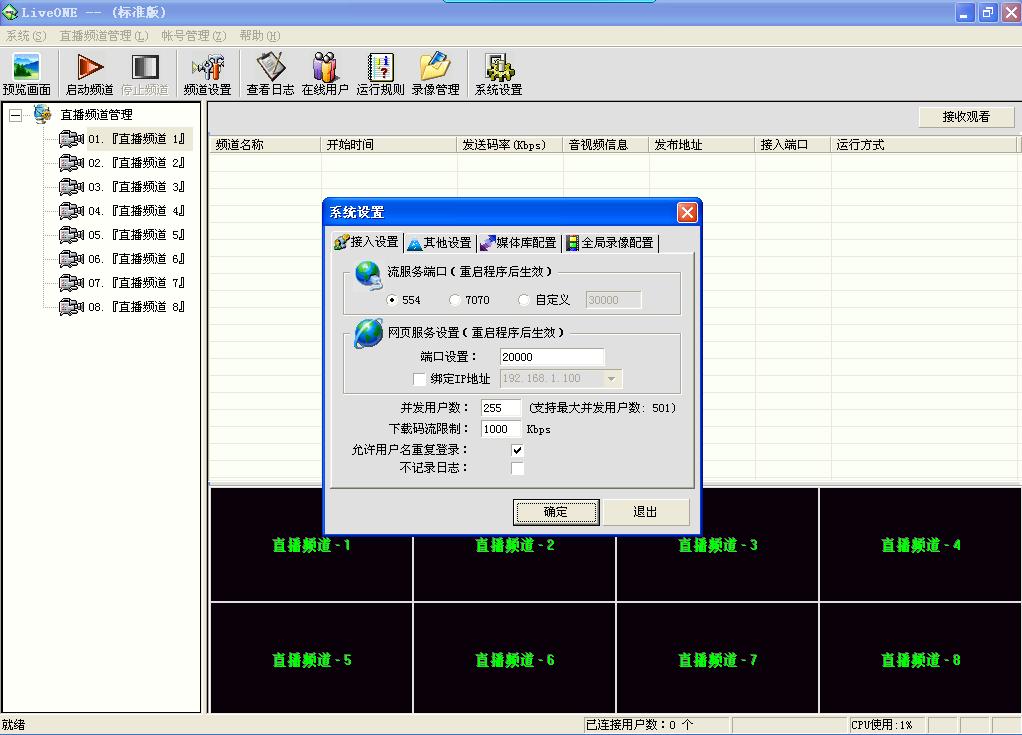Uncheck 允许用户名重复登录 checkbox

point(517,450)
